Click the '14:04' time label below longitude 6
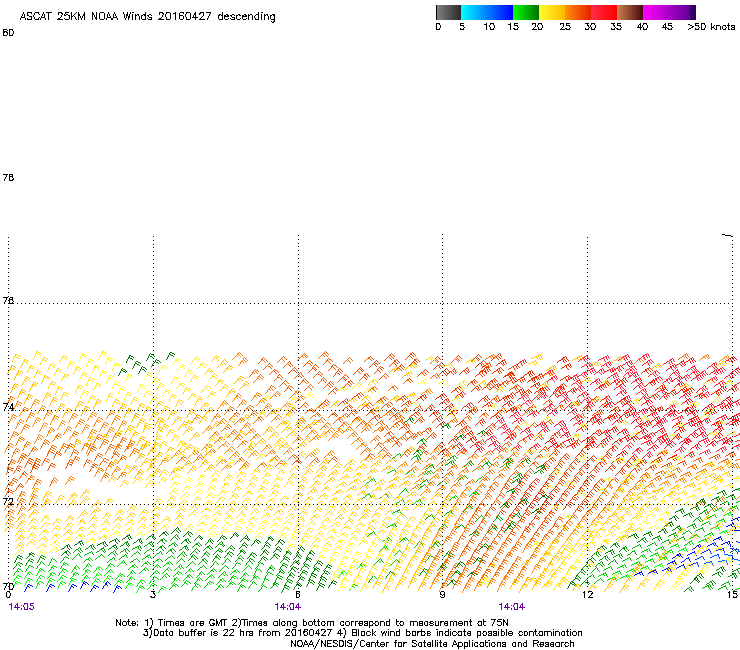Image resolution: width=740 pixels, height=650 pixels. point(287,607)
